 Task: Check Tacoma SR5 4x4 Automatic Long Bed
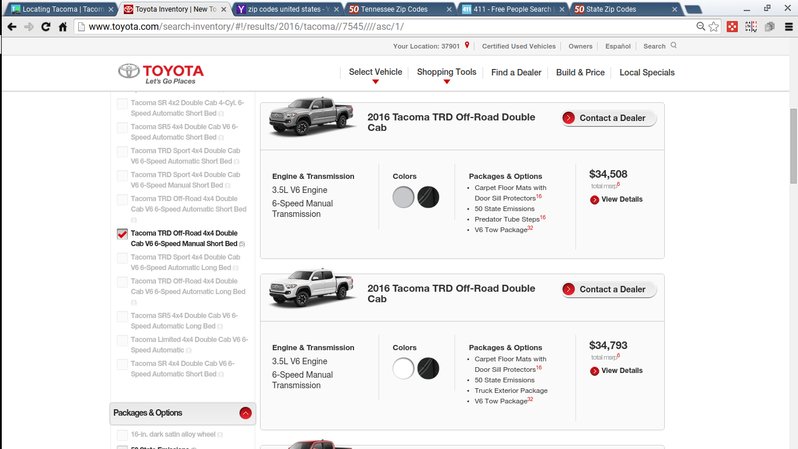(122, 317)
